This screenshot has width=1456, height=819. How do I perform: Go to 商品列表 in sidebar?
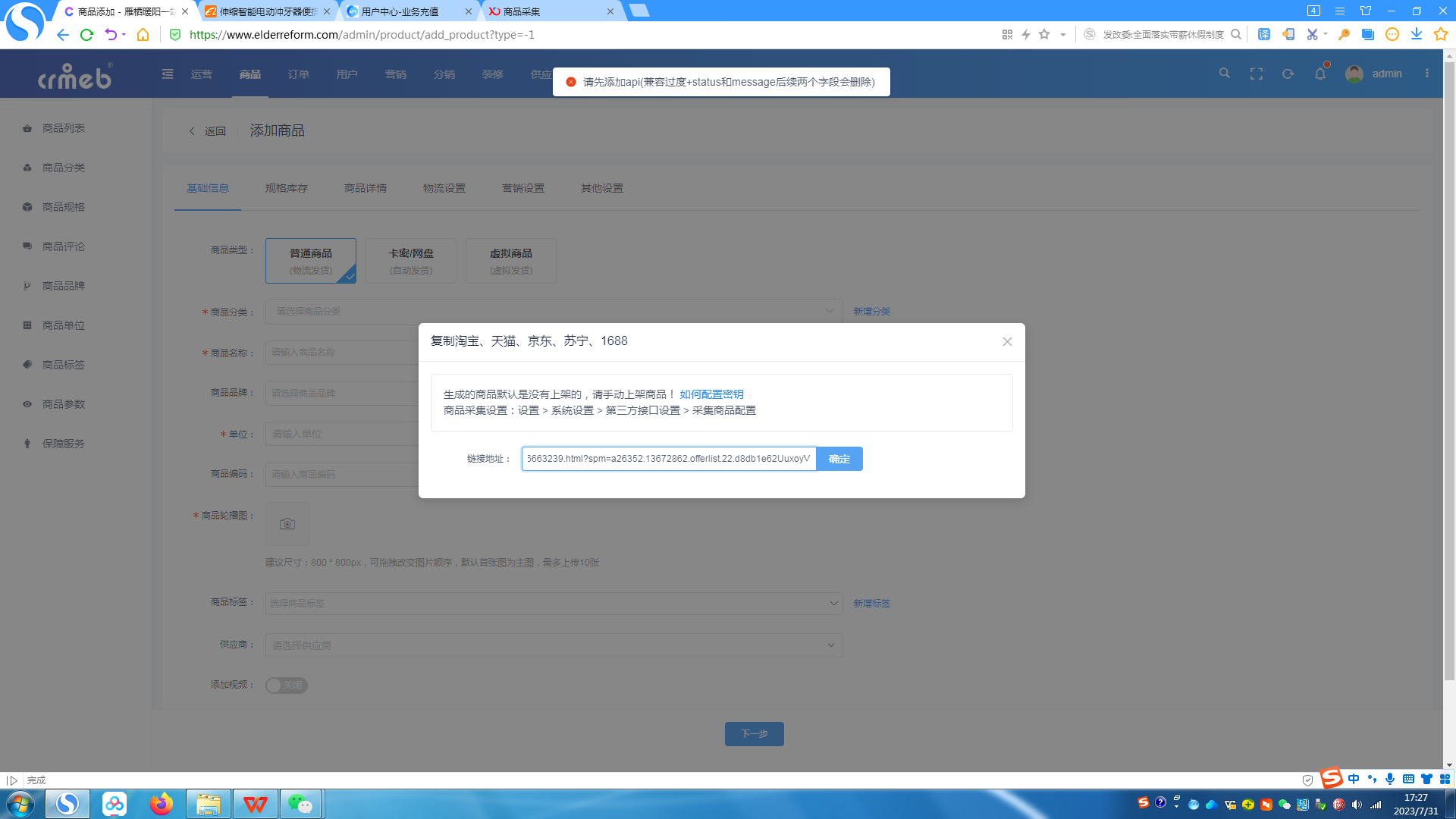point(64,128)
